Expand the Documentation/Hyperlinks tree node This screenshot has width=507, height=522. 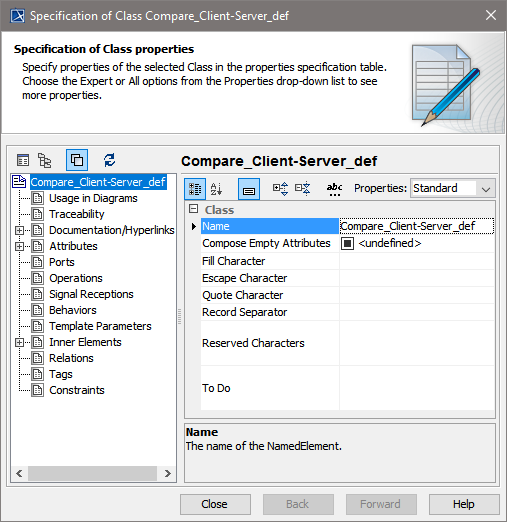click(x=19, y=230)
